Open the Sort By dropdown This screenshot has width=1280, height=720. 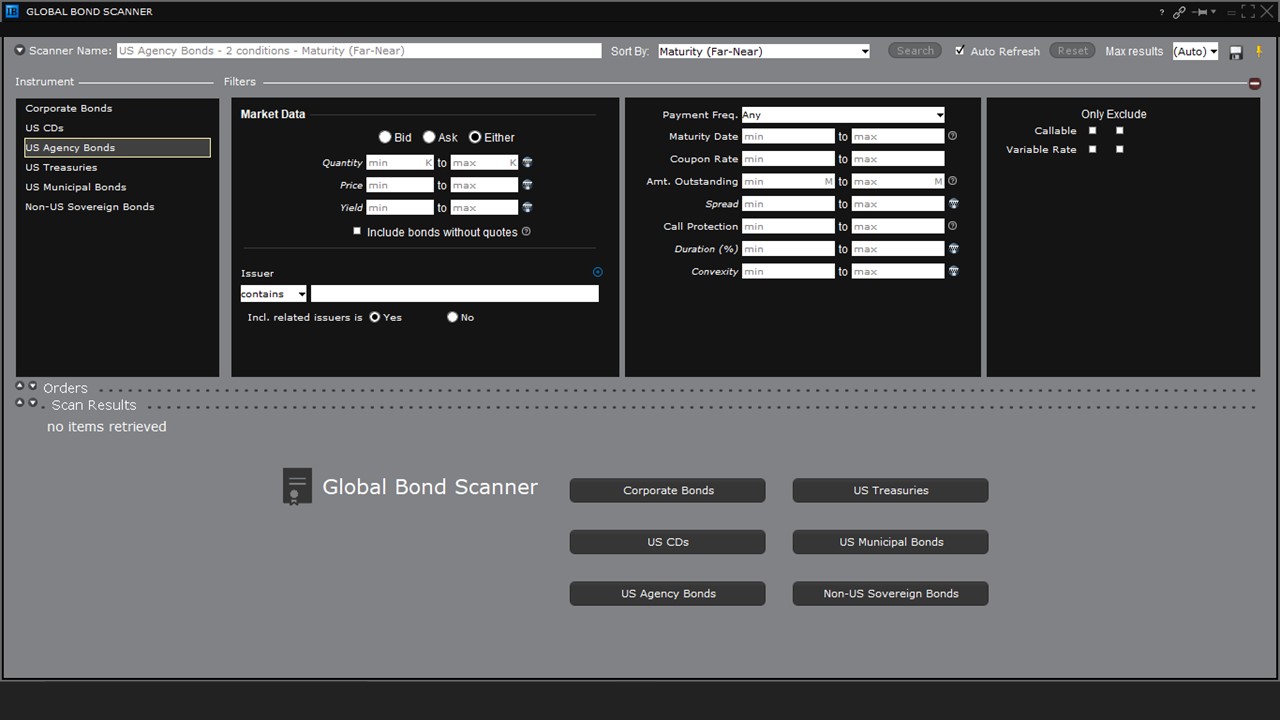pos(764,51)
